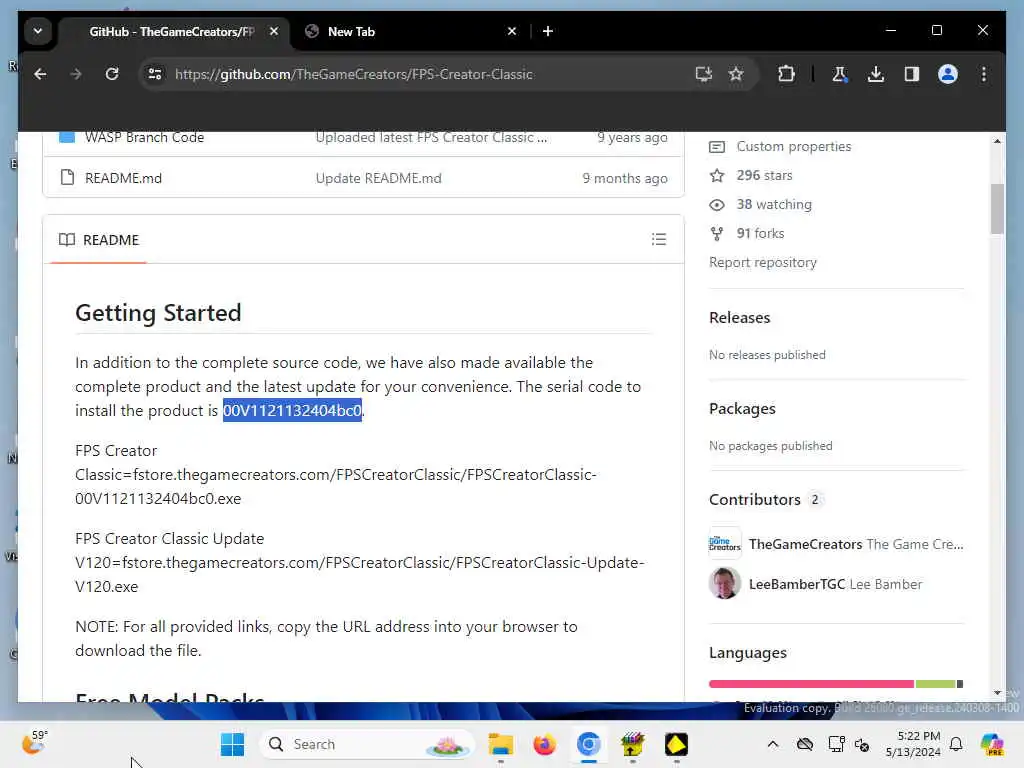Open Chrome three-dot menu
This screenshot has width=1024, height=768.
click(x=984, y=74)
